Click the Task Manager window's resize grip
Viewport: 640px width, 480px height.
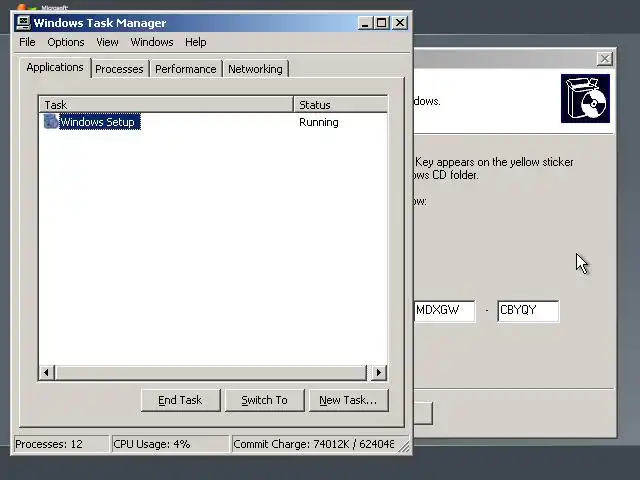pos(404,447)
